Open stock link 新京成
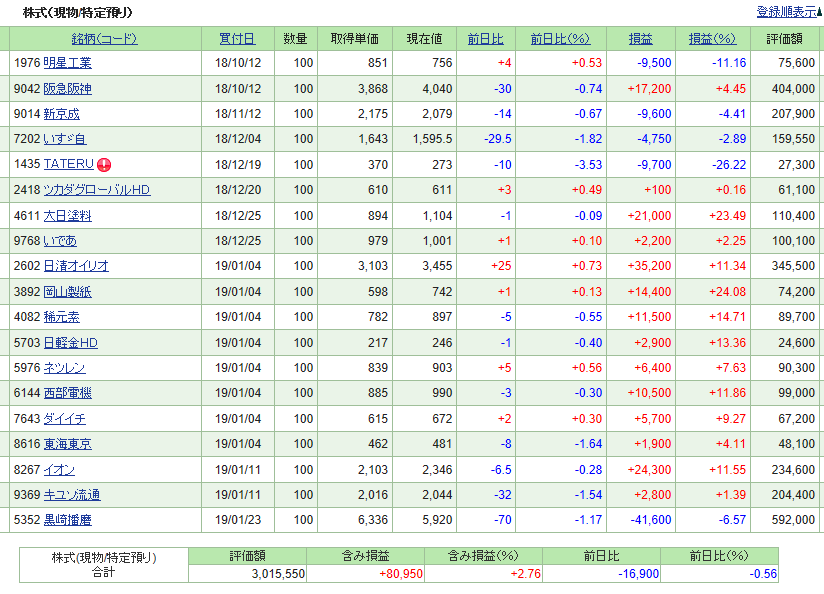The image size is (824, 594). [x=61, y=114]
